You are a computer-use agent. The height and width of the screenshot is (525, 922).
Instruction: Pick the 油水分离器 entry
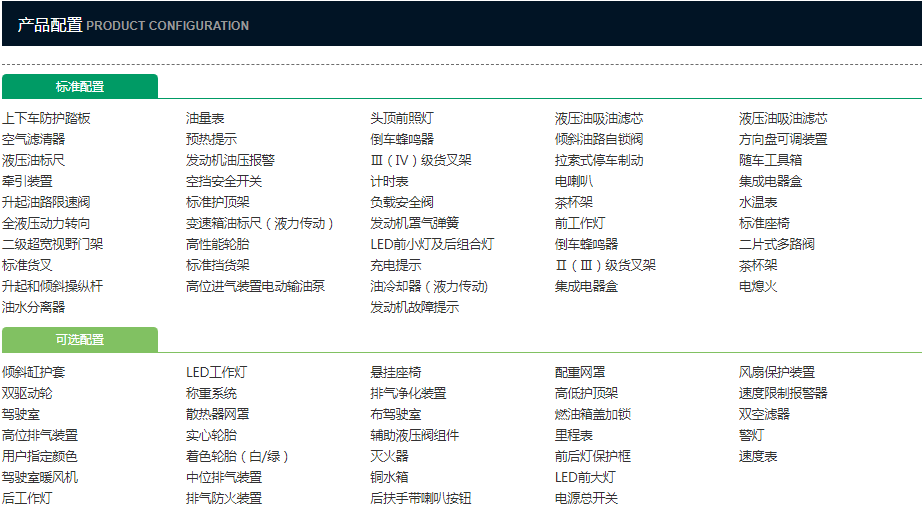coord(33,307)
